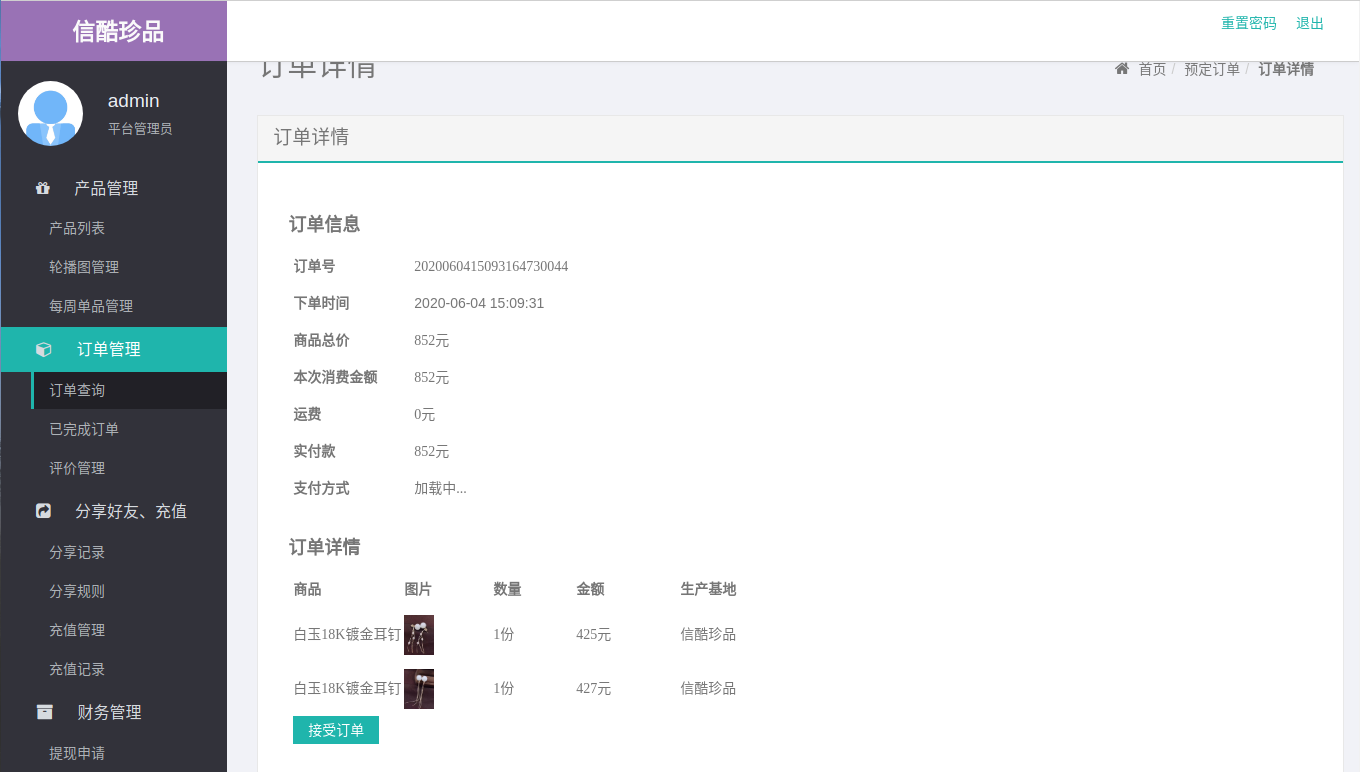This screenshot has width=1360, height=772.
Task: Click the admin user avatar
Action: coord(50,113)
